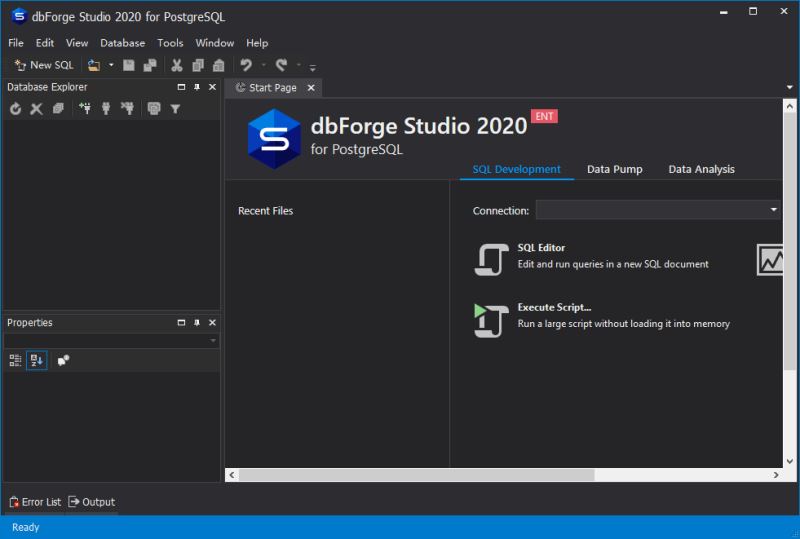The height and width of the screenshot is (539, 800).
Task: Open the Database menu
Action: pos(122,43)
